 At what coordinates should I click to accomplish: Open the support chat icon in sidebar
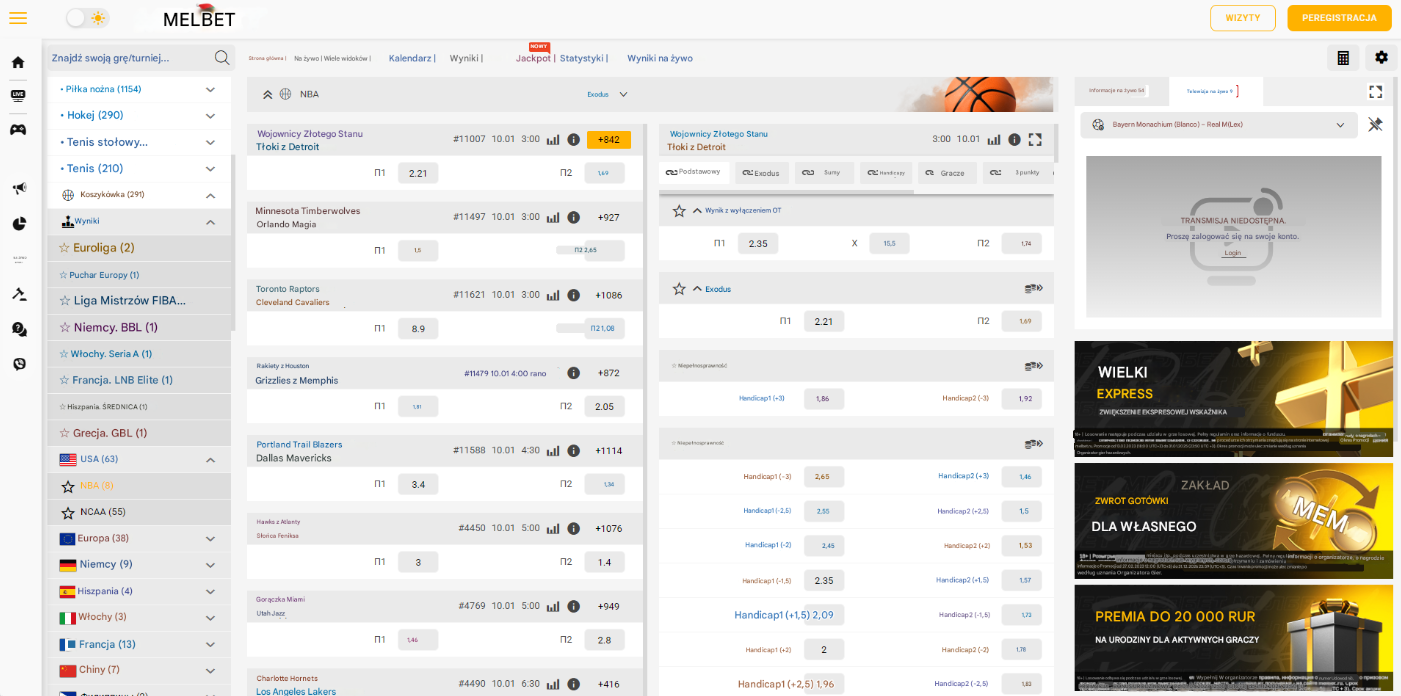click(x=18, y=329)
